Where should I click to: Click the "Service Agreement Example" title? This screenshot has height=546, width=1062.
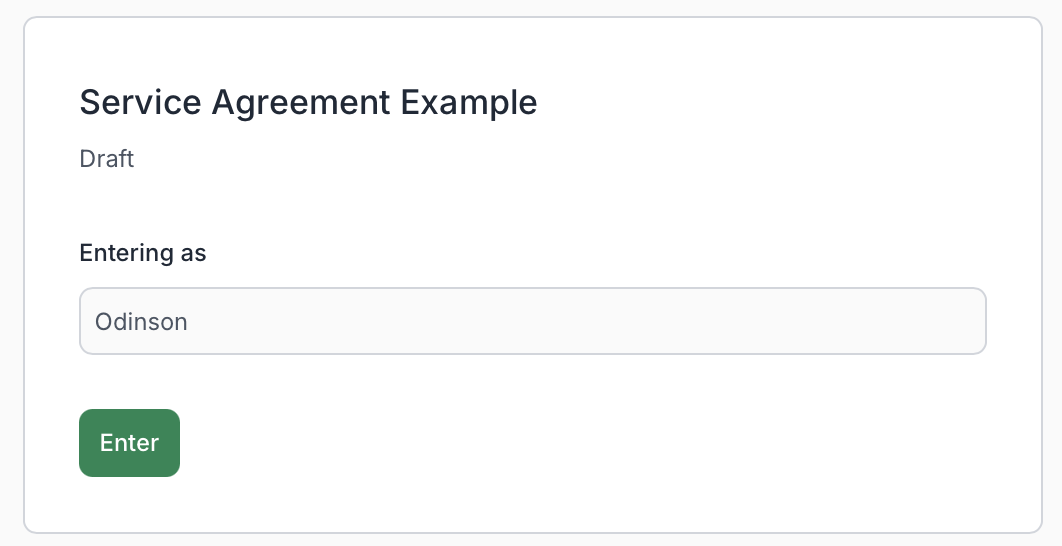pos(308,102)
